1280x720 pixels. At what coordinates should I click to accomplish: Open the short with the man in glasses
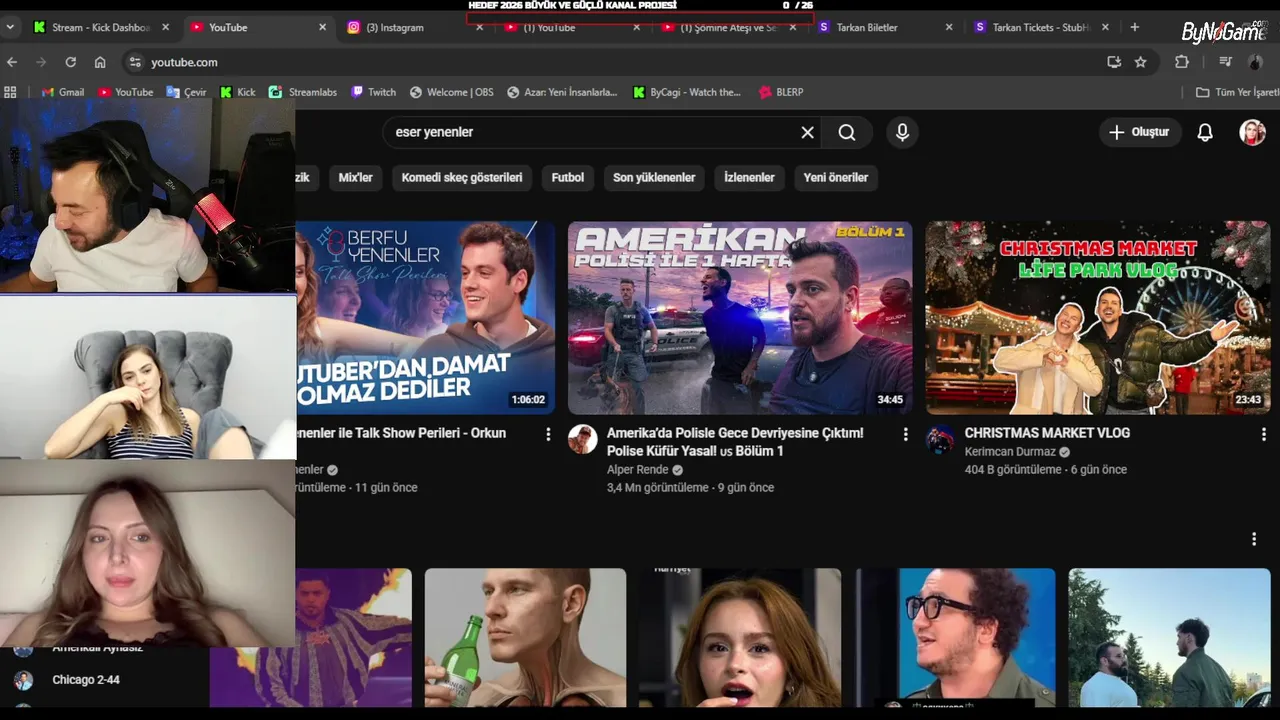coord(955,638)
